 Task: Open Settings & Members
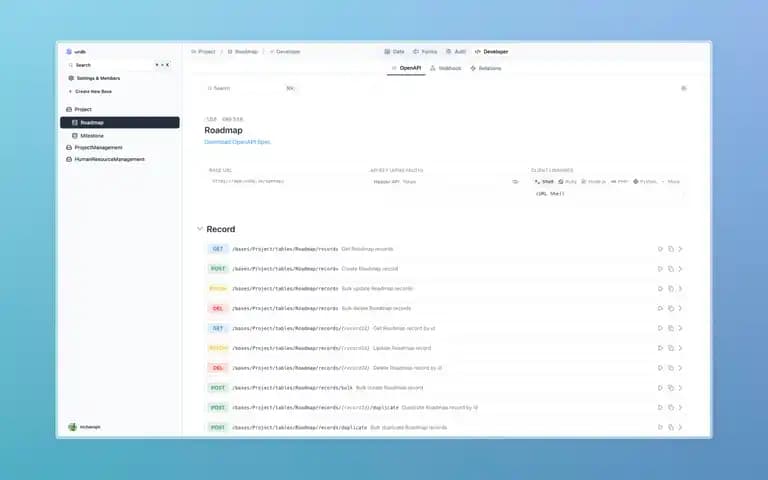coord(94,78)
